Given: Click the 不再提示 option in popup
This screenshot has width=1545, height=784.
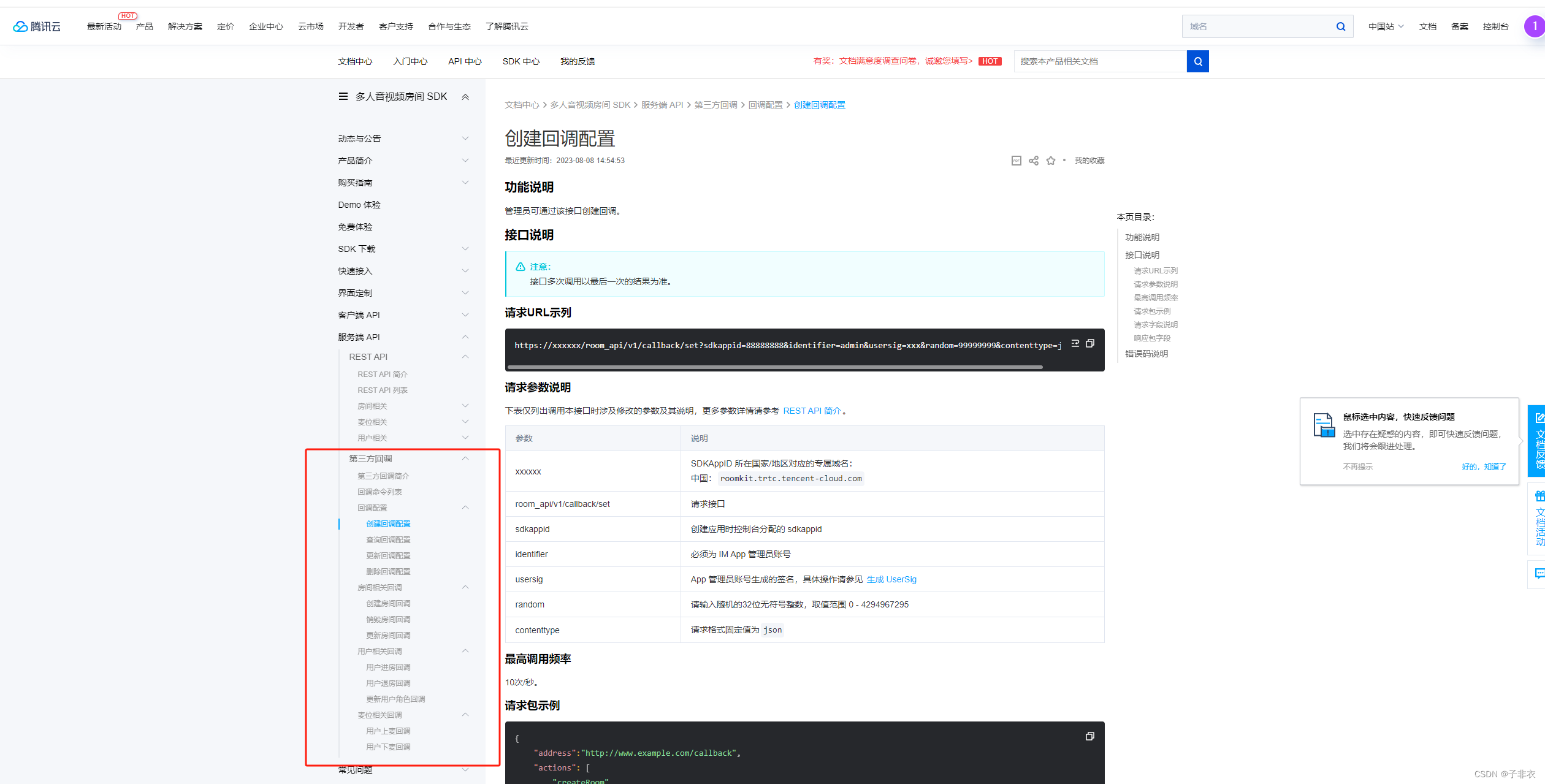Looking at the screenshot, I should pyautogui.click(x=1357, y=467).
